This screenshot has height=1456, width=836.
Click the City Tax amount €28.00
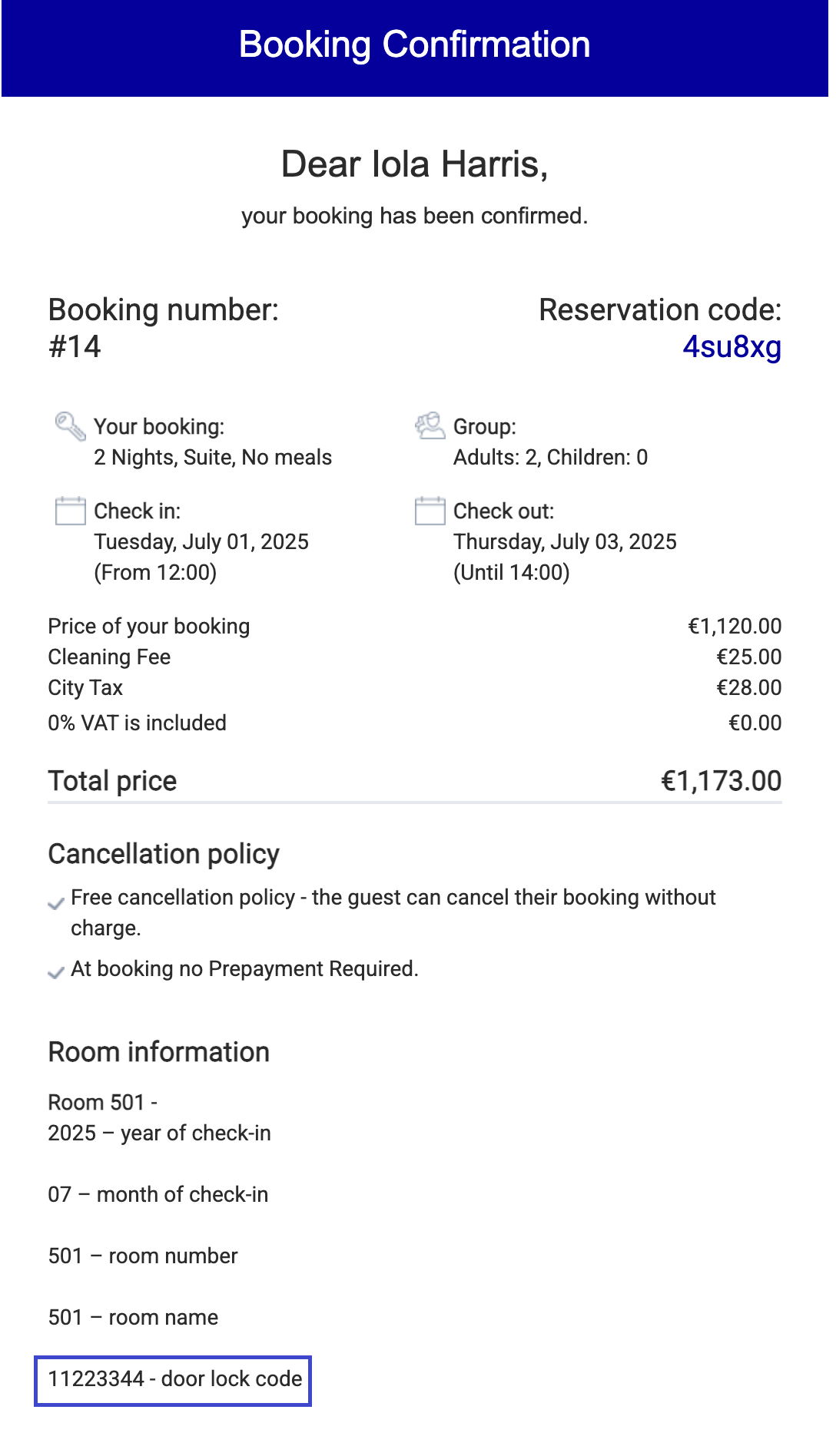748,687
